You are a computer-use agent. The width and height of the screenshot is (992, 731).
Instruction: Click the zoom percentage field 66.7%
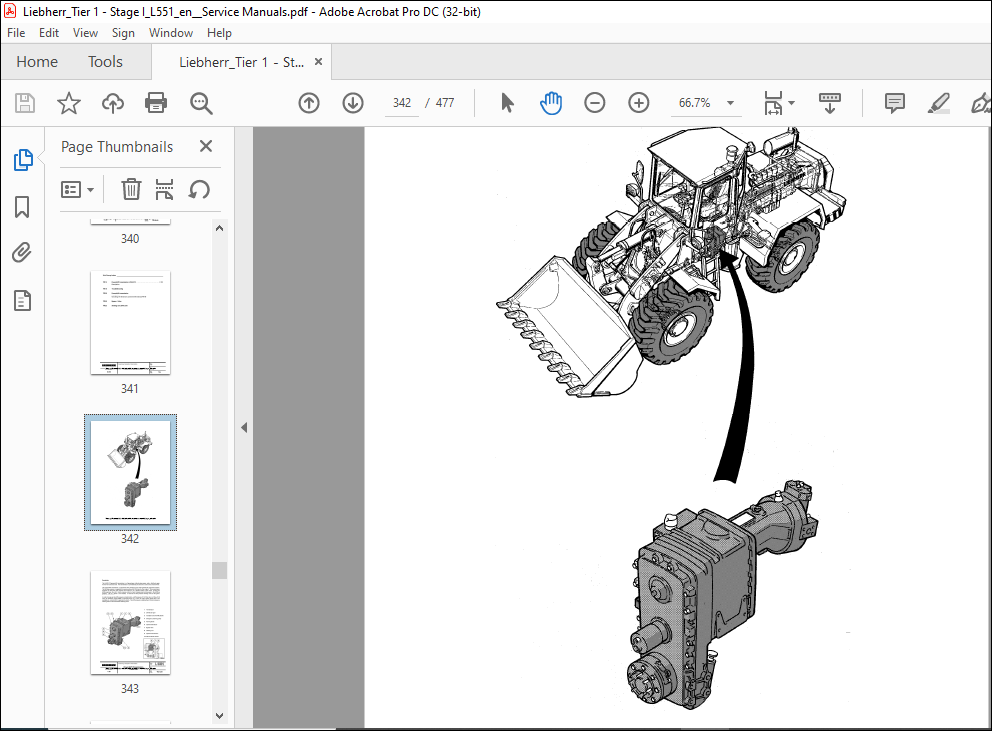coord(695,103)
